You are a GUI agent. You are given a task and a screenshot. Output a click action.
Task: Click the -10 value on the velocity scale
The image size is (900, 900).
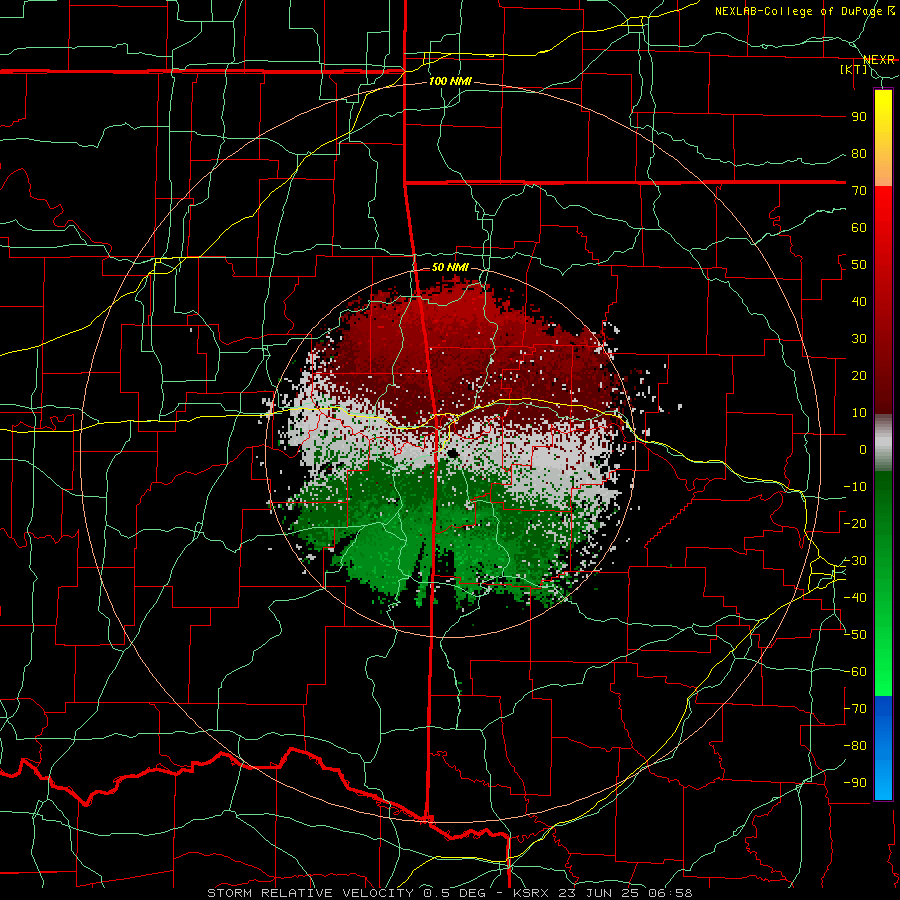pyautogui.click(x=855, y=487)
